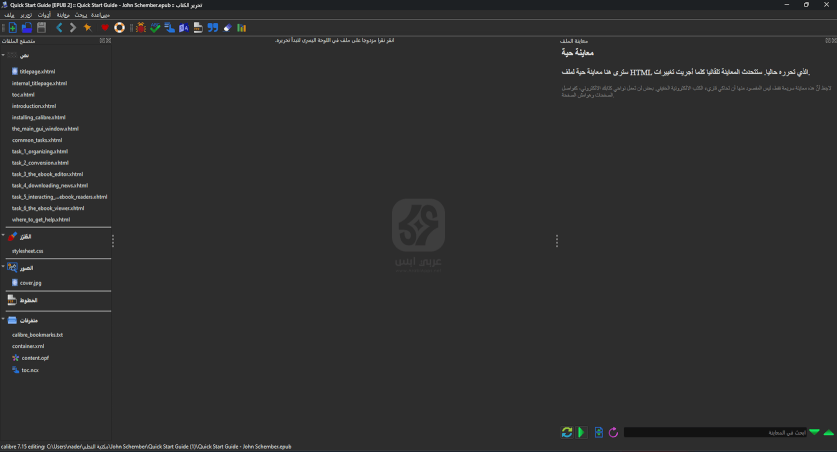Collapse the styles section containing stylesheet.css
This screenshot has height=452, width=837.
click(4, 236)
